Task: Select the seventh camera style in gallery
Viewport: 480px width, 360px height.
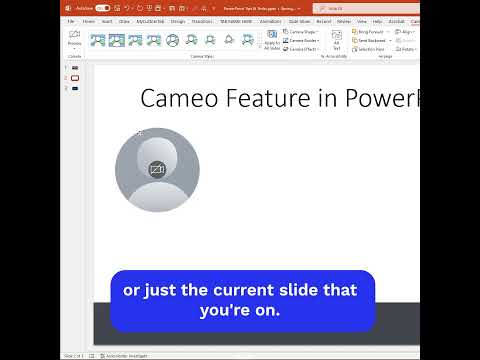Action: tap(210, 40)
